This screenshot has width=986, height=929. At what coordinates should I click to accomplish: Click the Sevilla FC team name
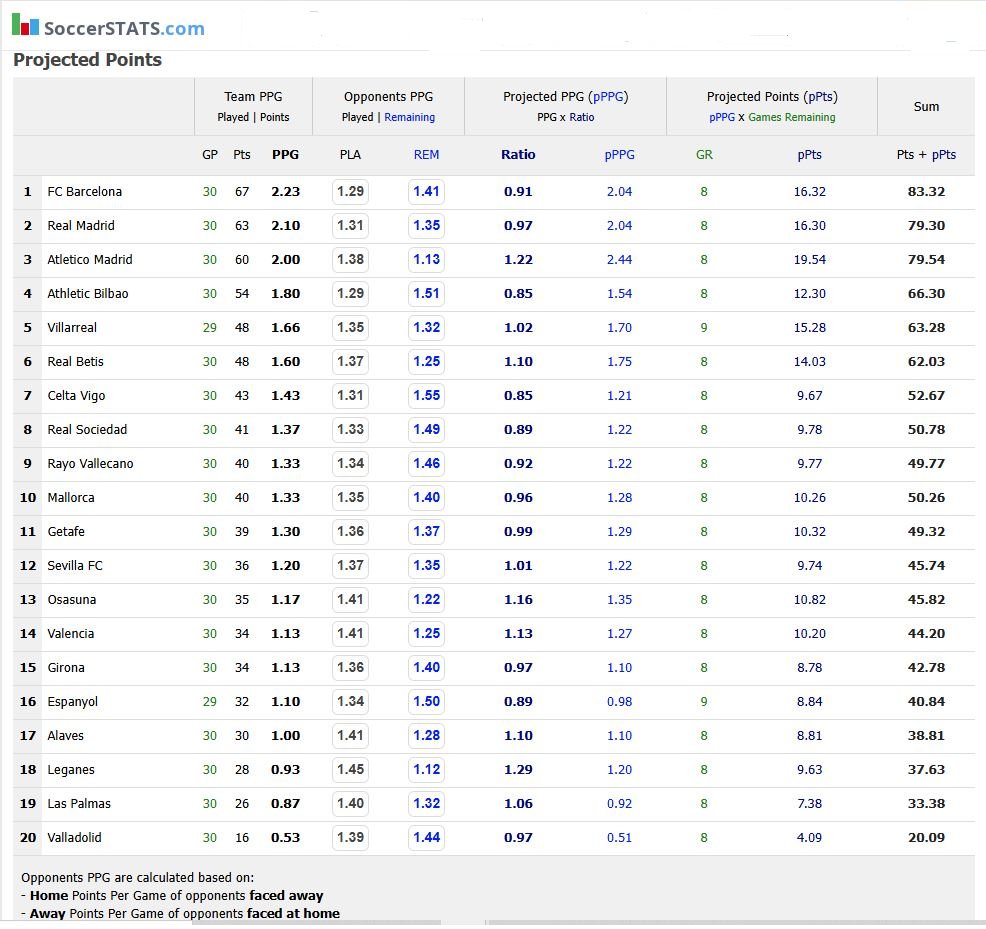coord(75,565)
